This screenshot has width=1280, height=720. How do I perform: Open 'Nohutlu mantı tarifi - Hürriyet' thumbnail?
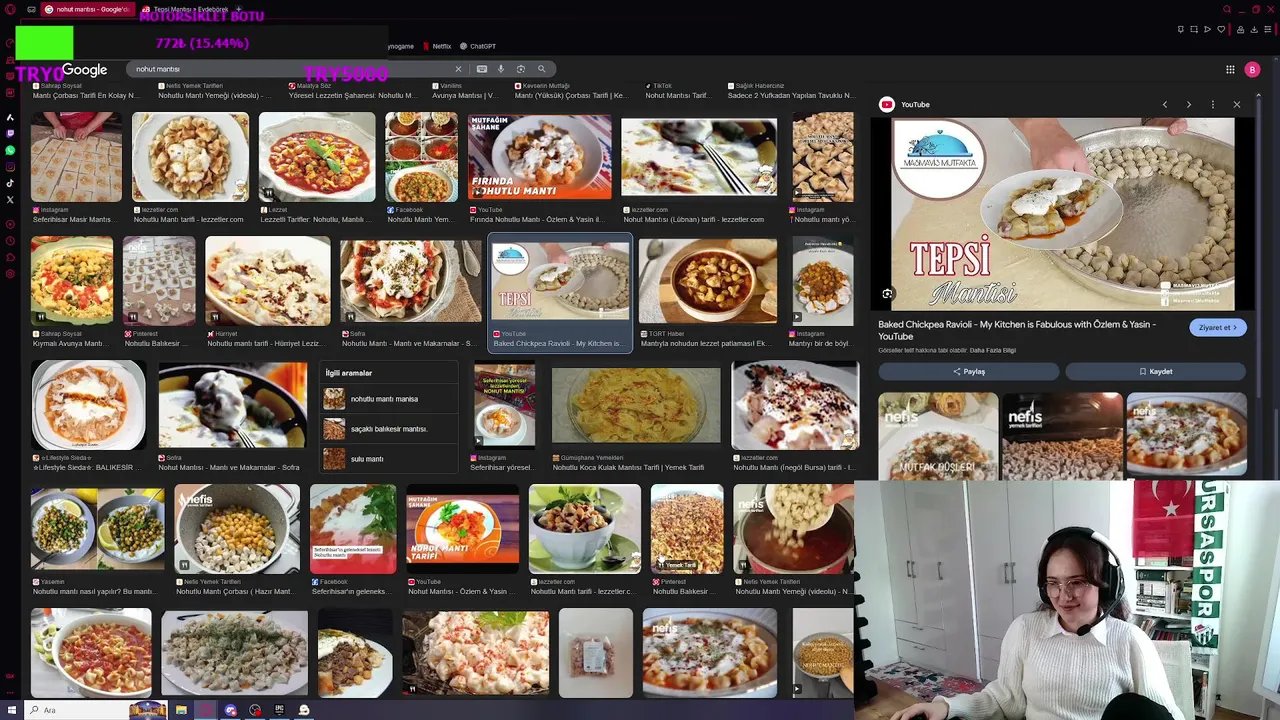[x=267, y=281]
